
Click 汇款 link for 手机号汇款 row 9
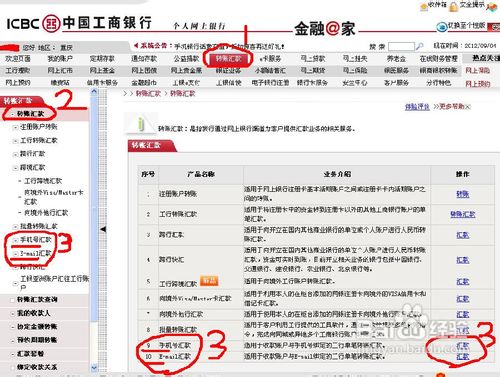463,345
